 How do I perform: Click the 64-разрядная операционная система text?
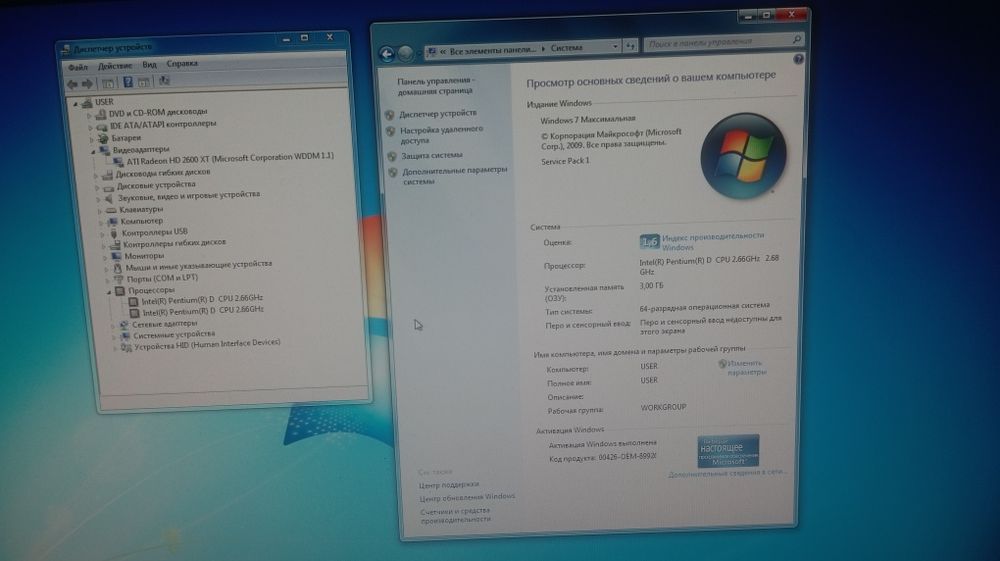tap(705, 307)
